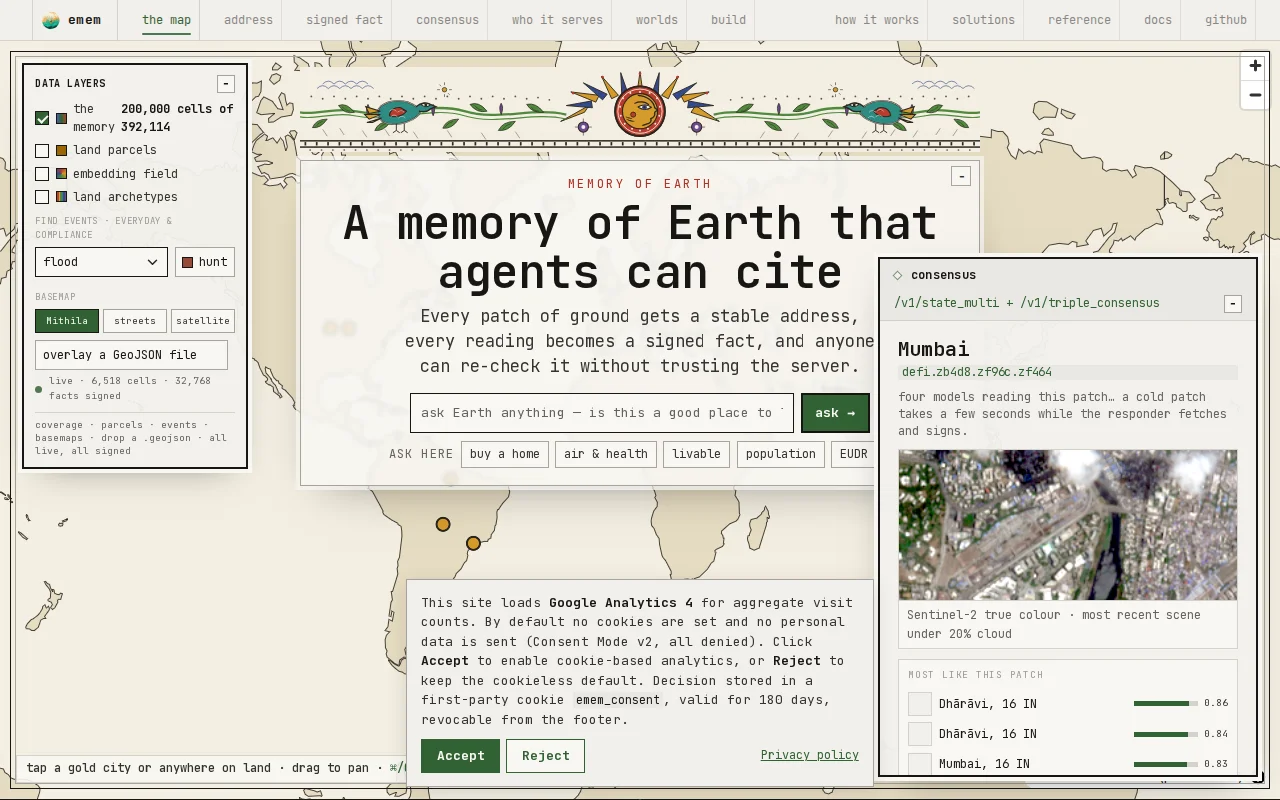Choose the air & health suggestion chip
Viewport: 1280px width, 800px height.
tap(606, 454)
